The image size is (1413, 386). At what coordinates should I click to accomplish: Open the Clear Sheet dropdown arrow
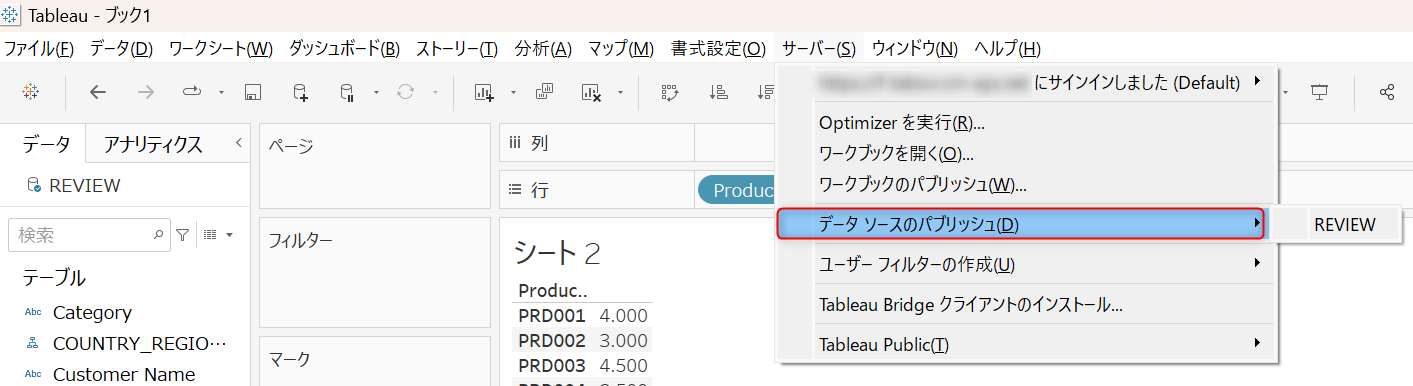click(621, 93)
